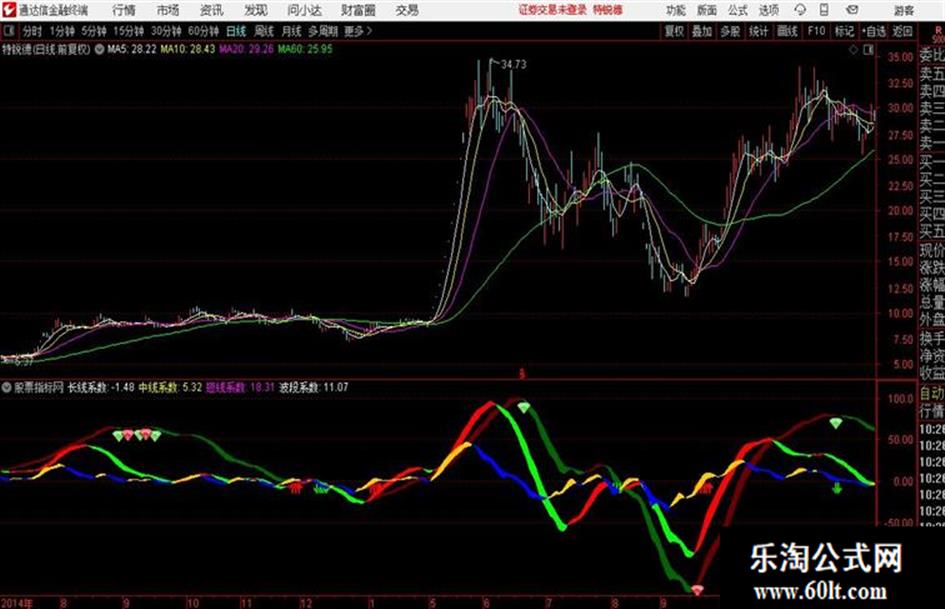Expand the 更多 periods chevron
This screenshot has width=945, height=609.
tap(358, 31)
